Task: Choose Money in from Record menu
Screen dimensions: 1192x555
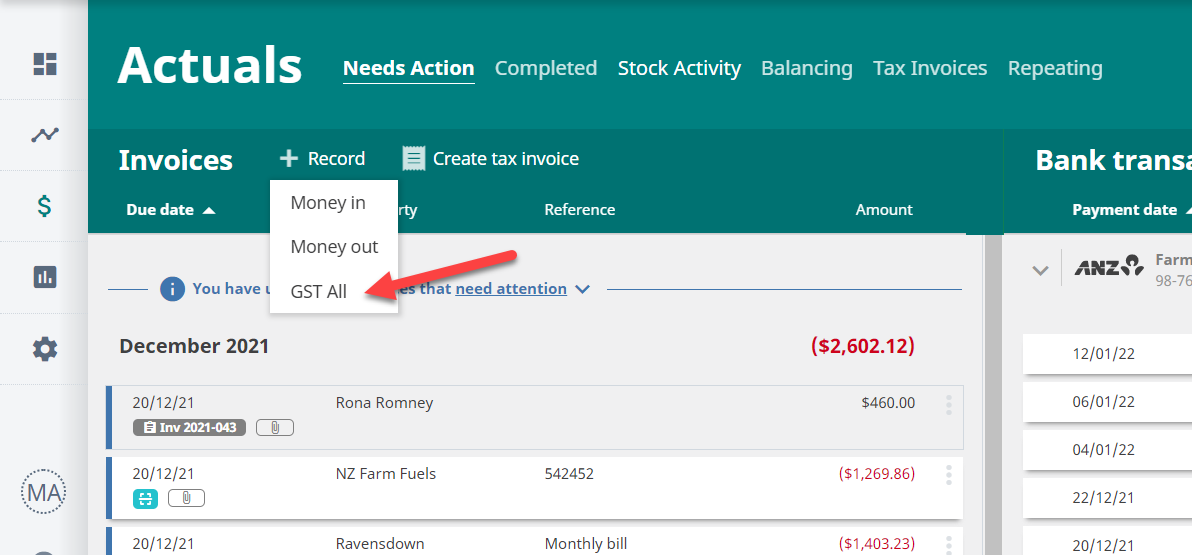Action: pyautogui.click(x=328, y=203)
